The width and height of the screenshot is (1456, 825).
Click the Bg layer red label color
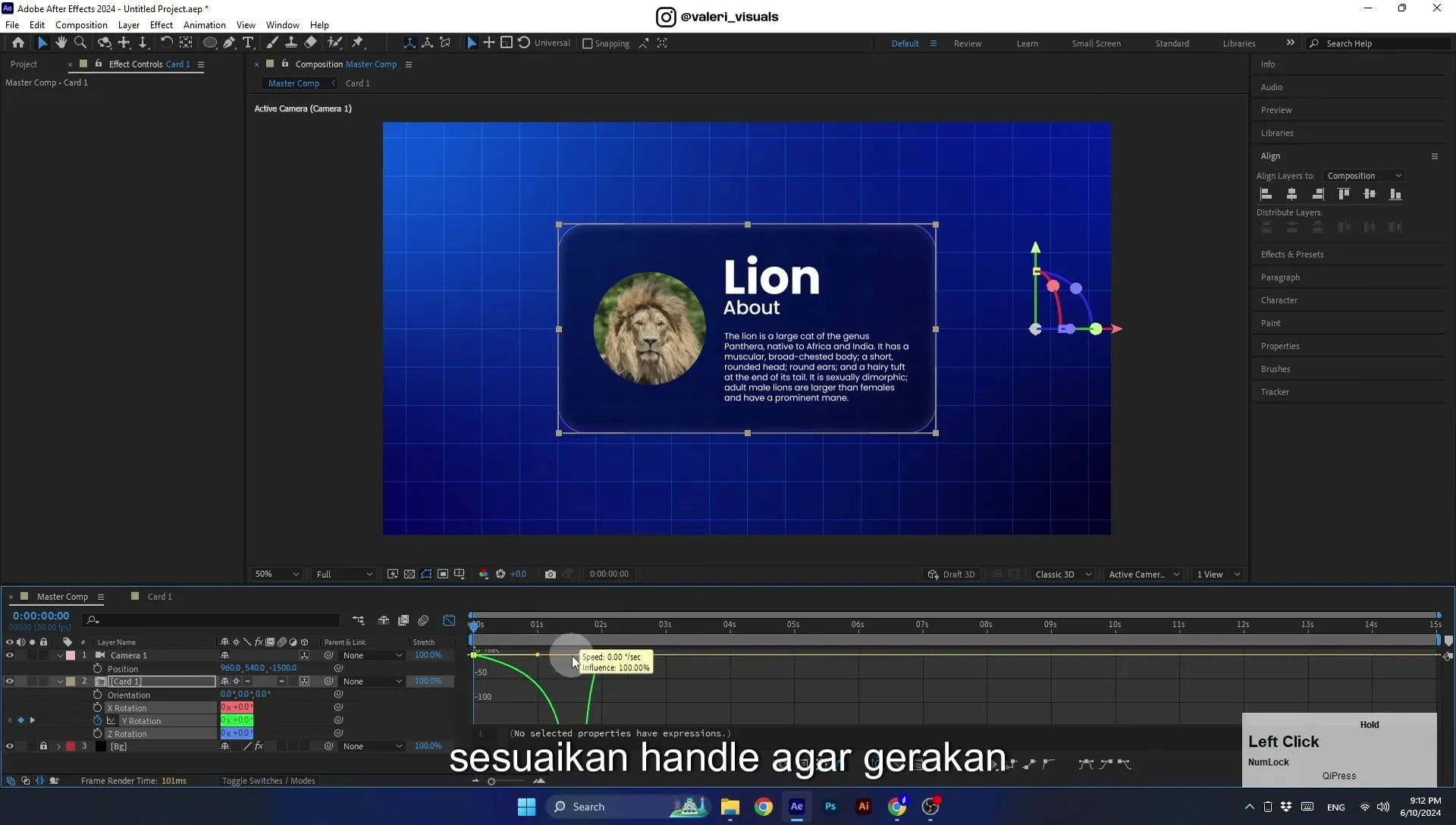(71, 747)
